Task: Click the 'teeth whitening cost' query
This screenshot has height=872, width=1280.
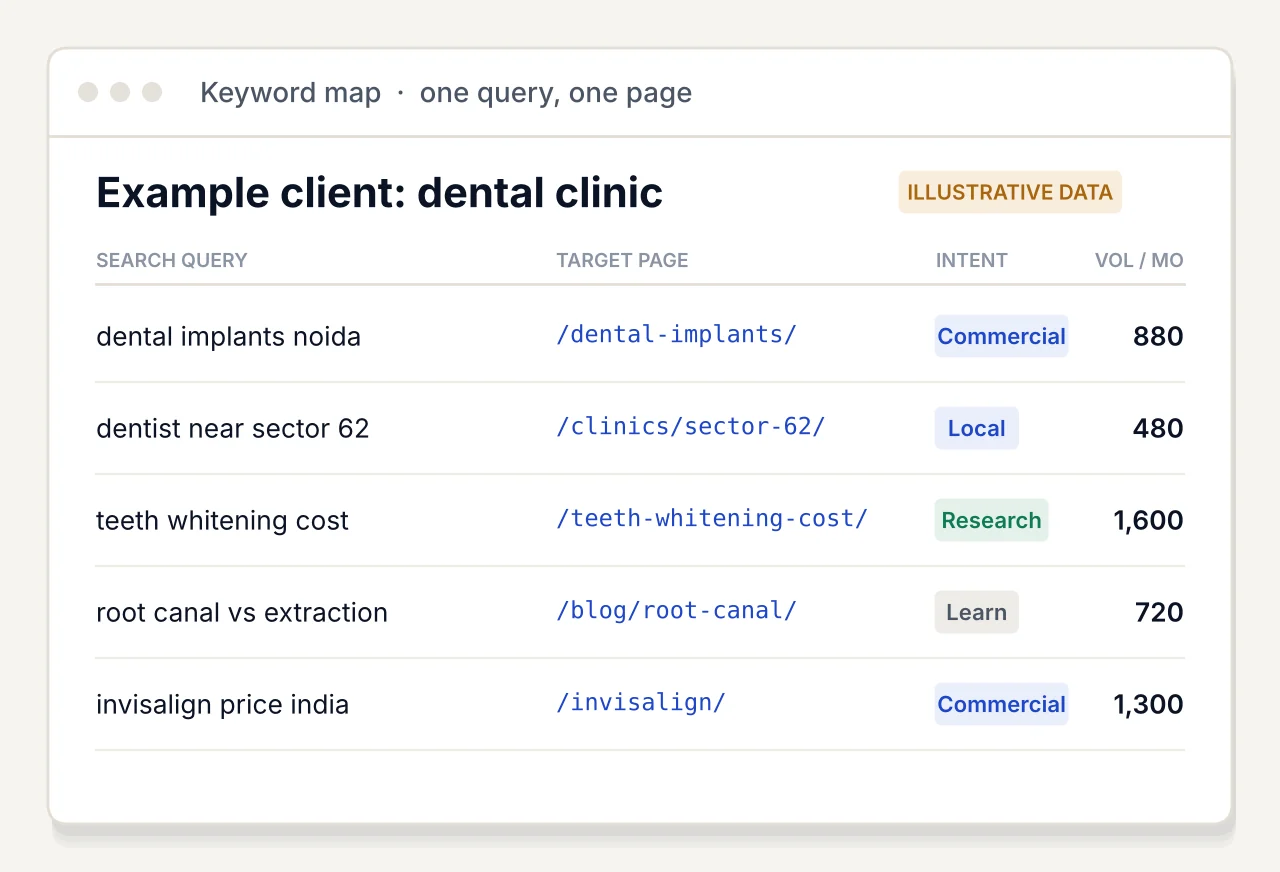Action: coord(222,520)
